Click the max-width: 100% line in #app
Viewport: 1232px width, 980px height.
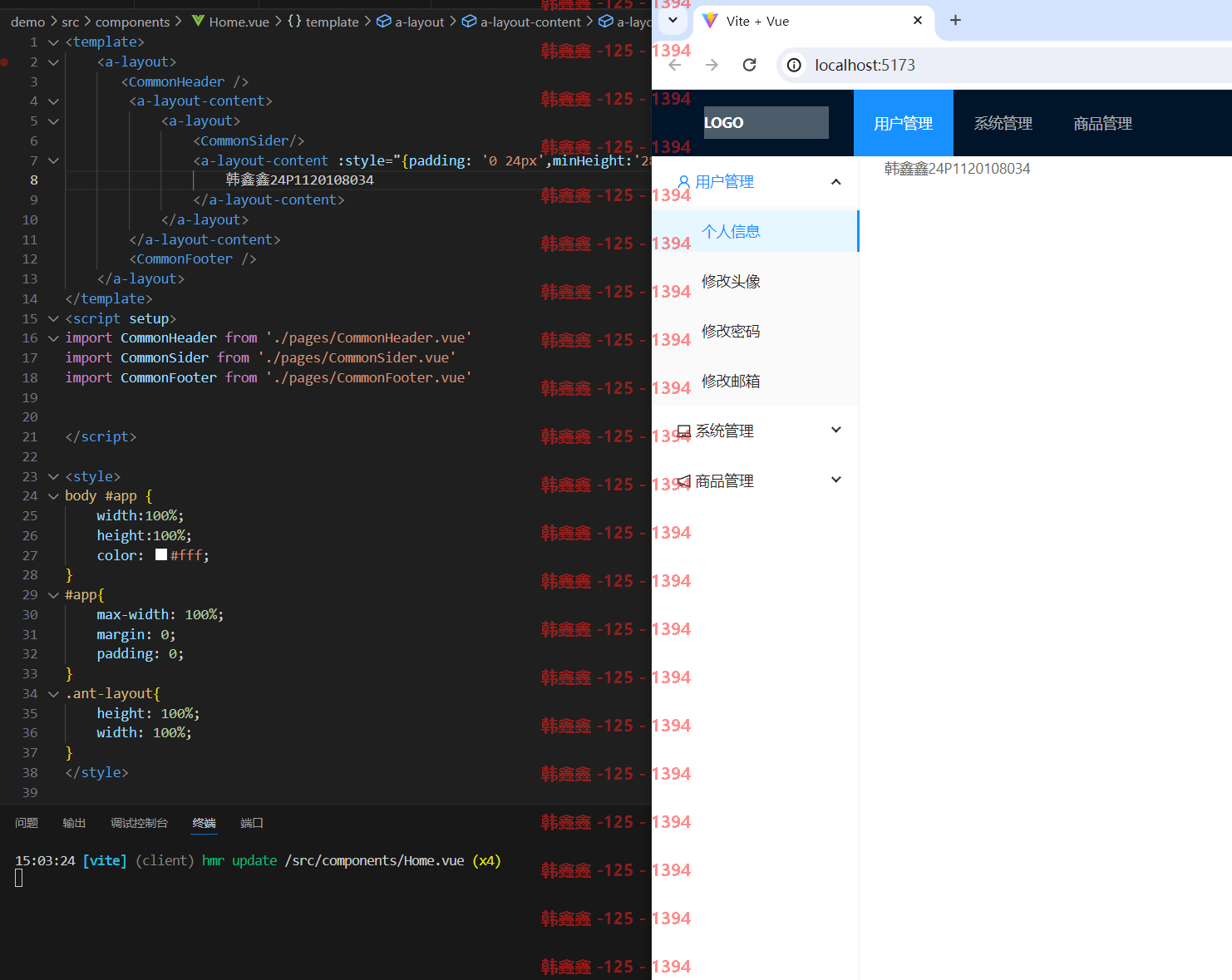point(160,614)
